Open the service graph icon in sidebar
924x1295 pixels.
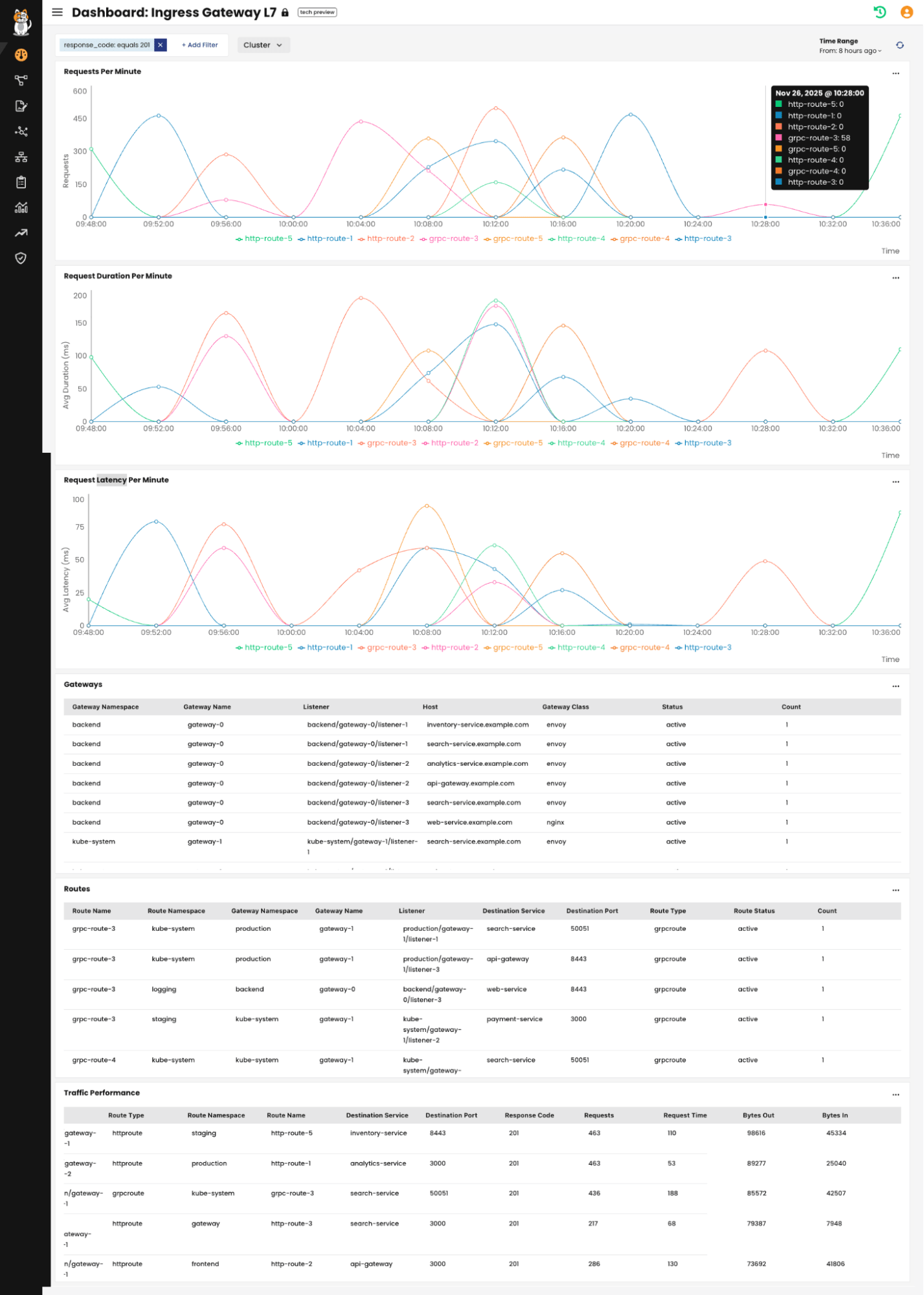(21, 132)
